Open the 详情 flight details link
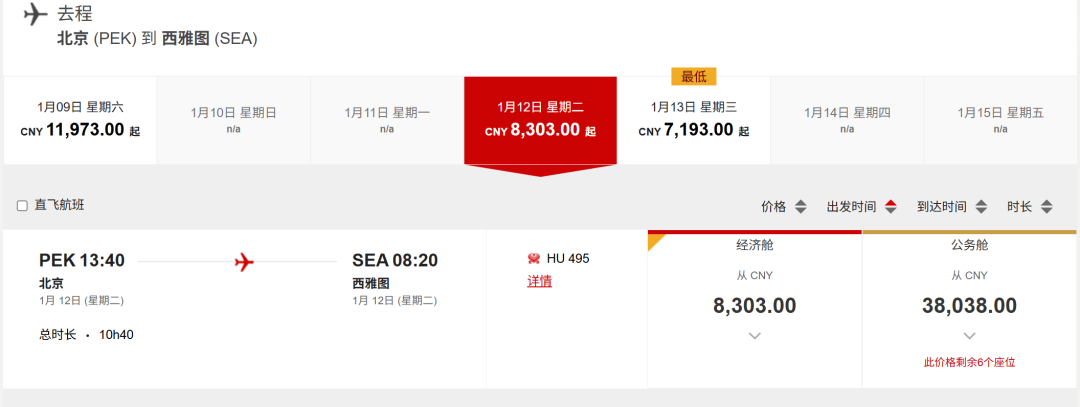The width and height of the screenshot is (1080, 407). tap(539, 281)
